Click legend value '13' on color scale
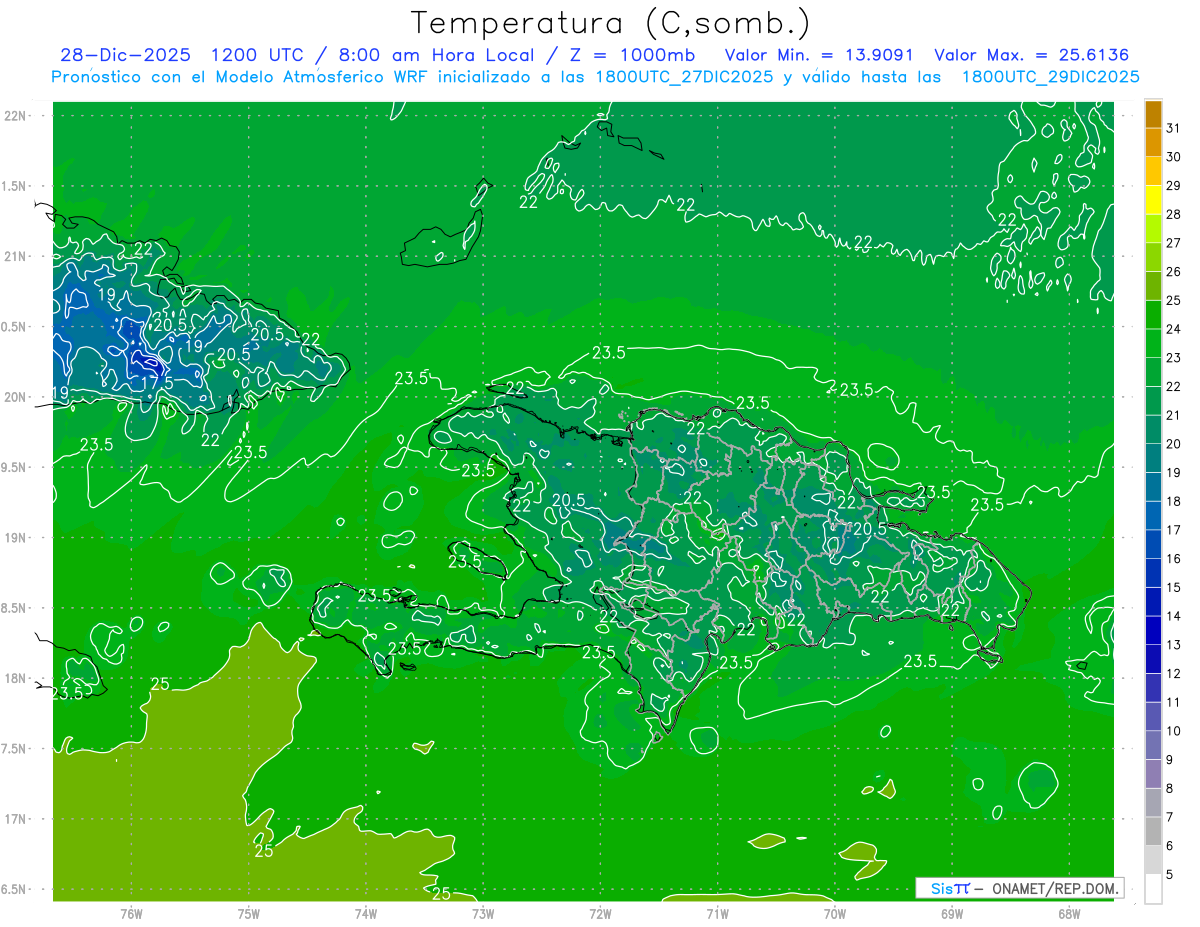The image size is (1200, 927). coord(1173,645)
